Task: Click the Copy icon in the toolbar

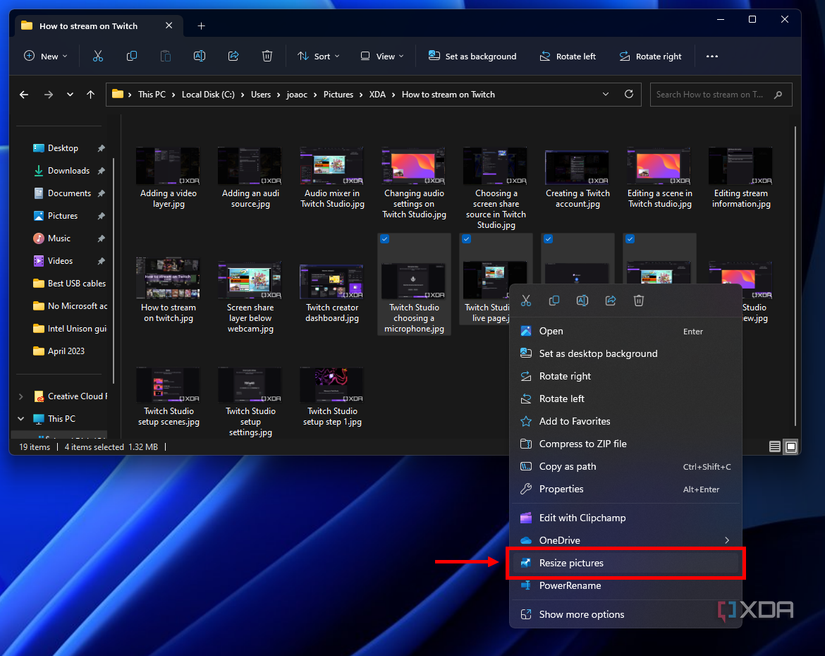Action: (132, 56)
